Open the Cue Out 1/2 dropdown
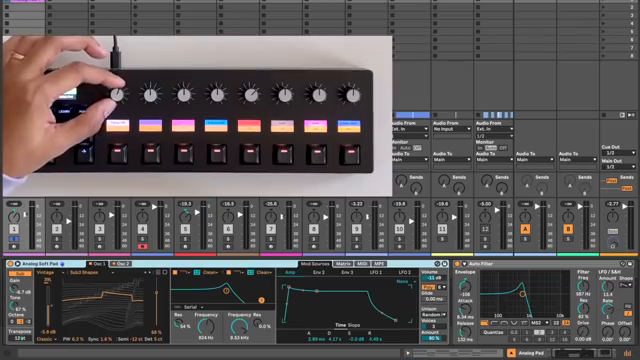Screen dimensions: 640x360 [619, 153]
